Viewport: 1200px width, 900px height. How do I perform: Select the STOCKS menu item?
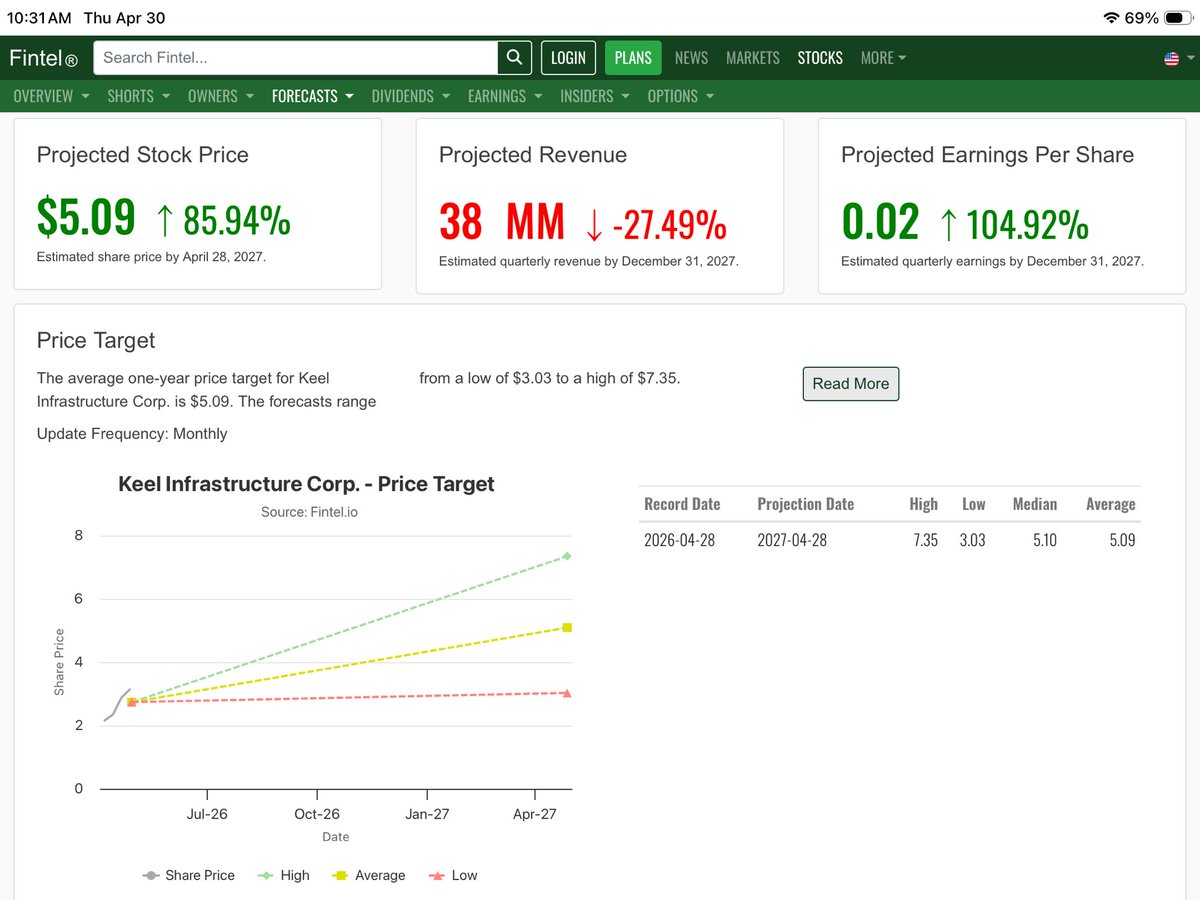(820, 58)
